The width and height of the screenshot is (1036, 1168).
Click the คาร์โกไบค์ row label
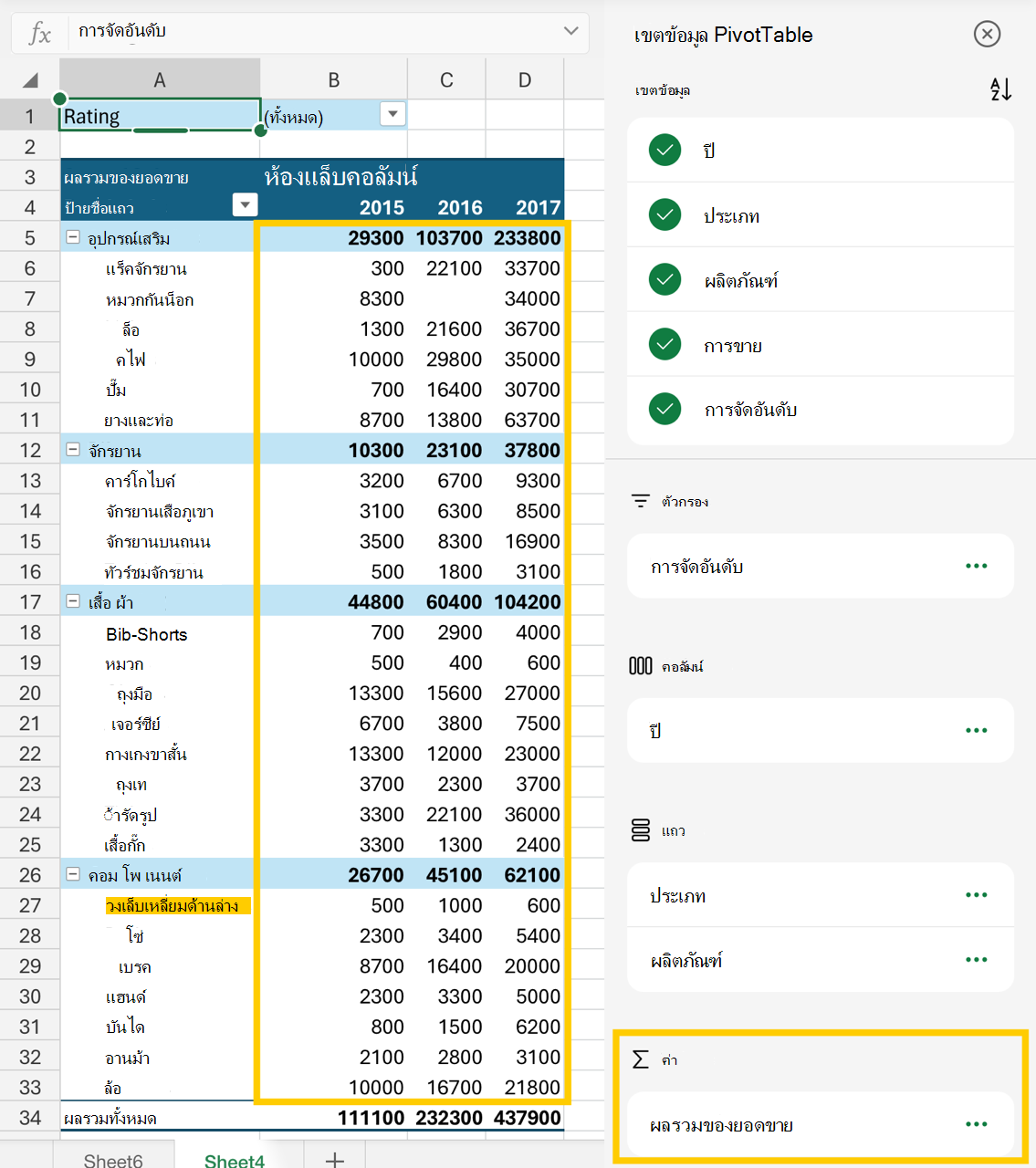[141, 481]
